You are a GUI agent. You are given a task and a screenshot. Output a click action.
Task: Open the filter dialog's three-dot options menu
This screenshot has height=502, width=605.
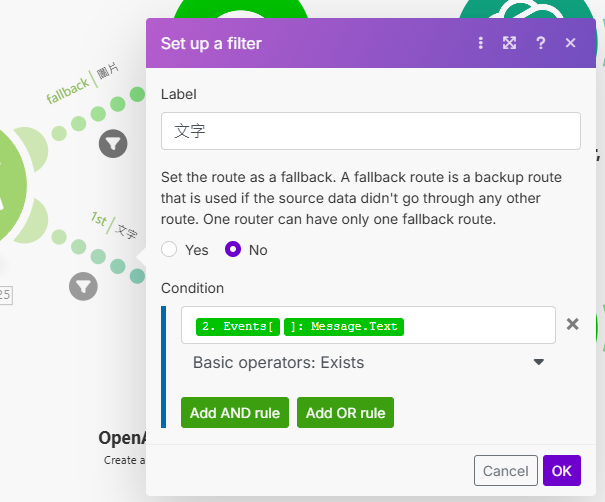click(x=481, y=43)
